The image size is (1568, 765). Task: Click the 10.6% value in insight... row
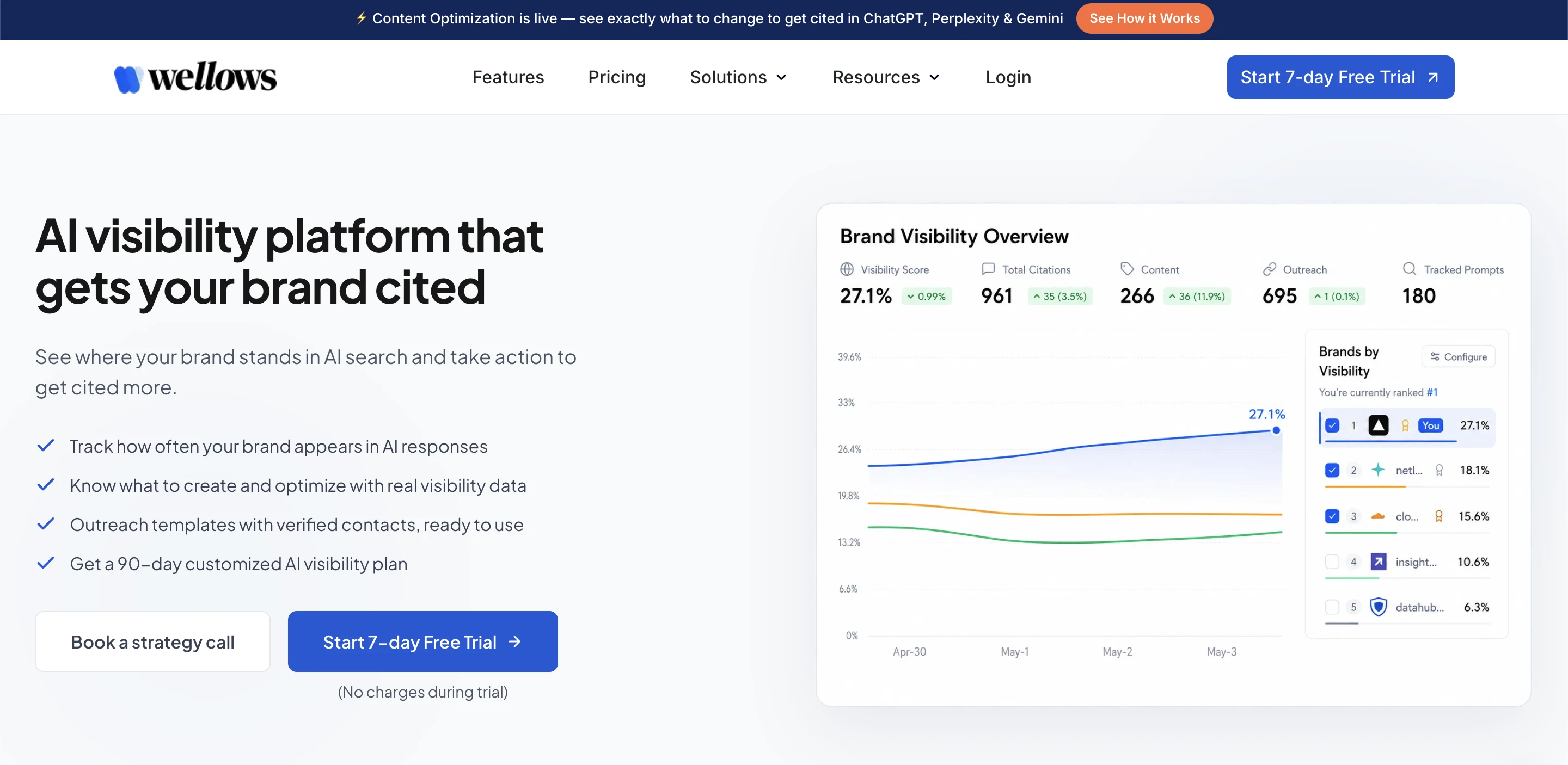click(1473, 562)
